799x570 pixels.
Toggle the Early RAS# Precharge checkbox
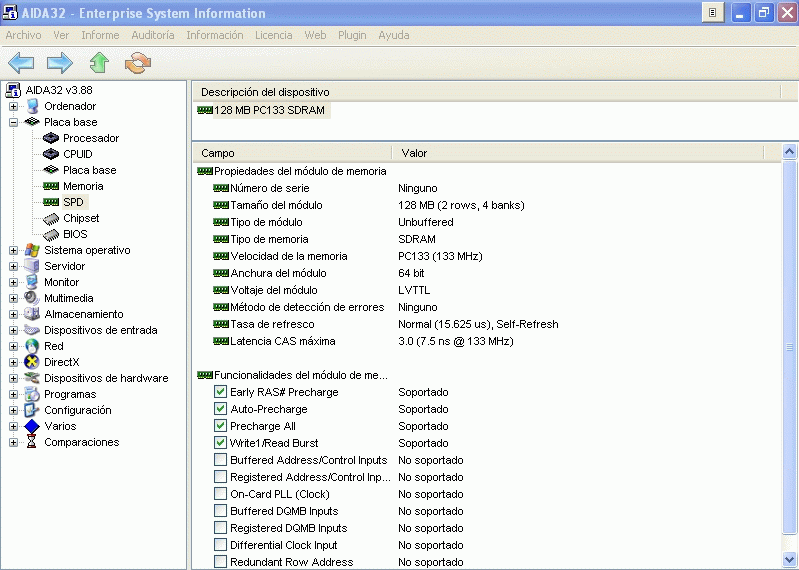[220, 392]
